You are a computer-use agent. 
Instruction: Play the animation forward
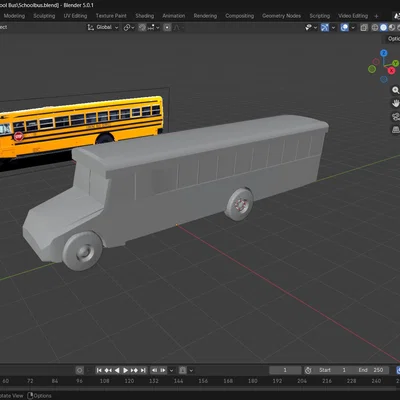click(125, 370)
